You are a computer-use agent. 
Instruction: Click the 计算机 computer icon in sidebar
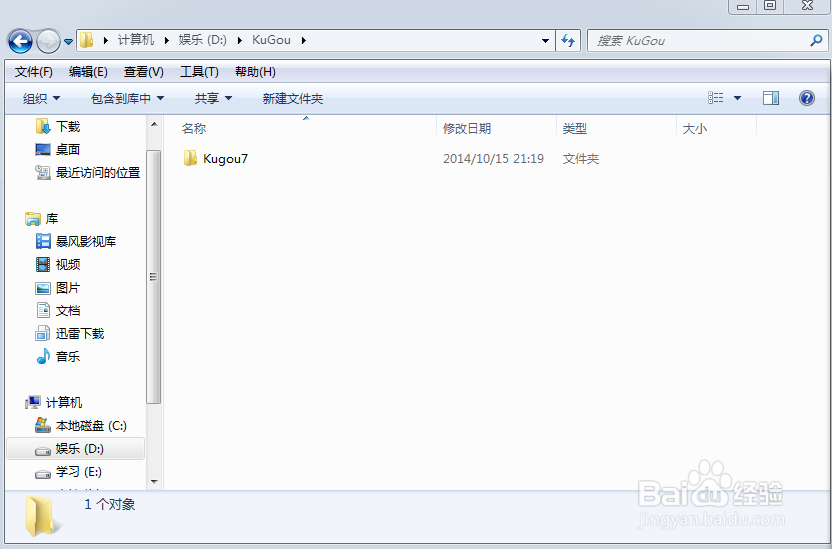click(x=33, y=402)
